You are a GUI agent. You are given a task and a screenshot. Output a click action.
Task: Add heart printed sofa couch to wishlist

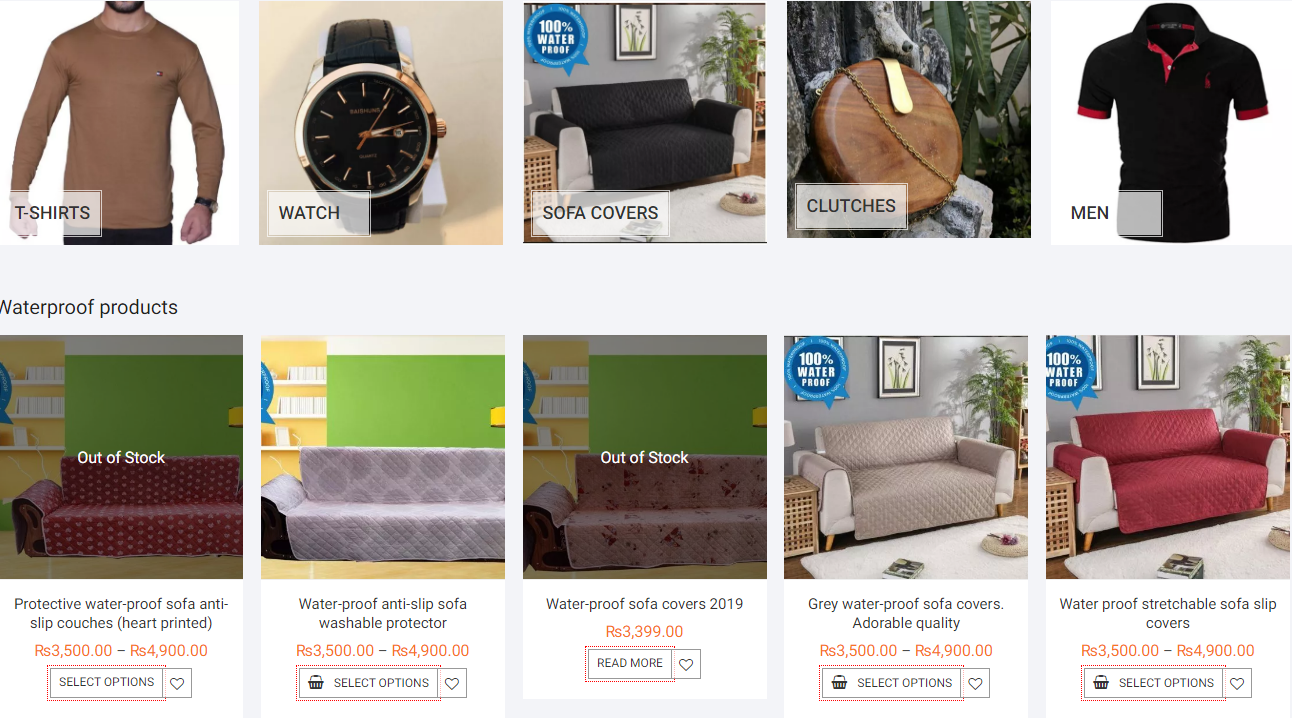pos(177,683)
